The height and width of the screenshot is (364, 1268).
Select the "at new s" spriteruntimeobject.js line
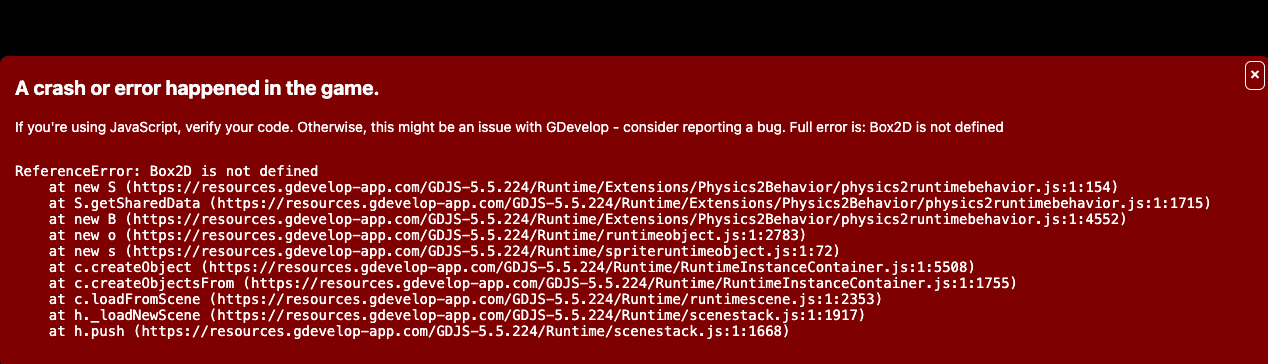(444, 251)
